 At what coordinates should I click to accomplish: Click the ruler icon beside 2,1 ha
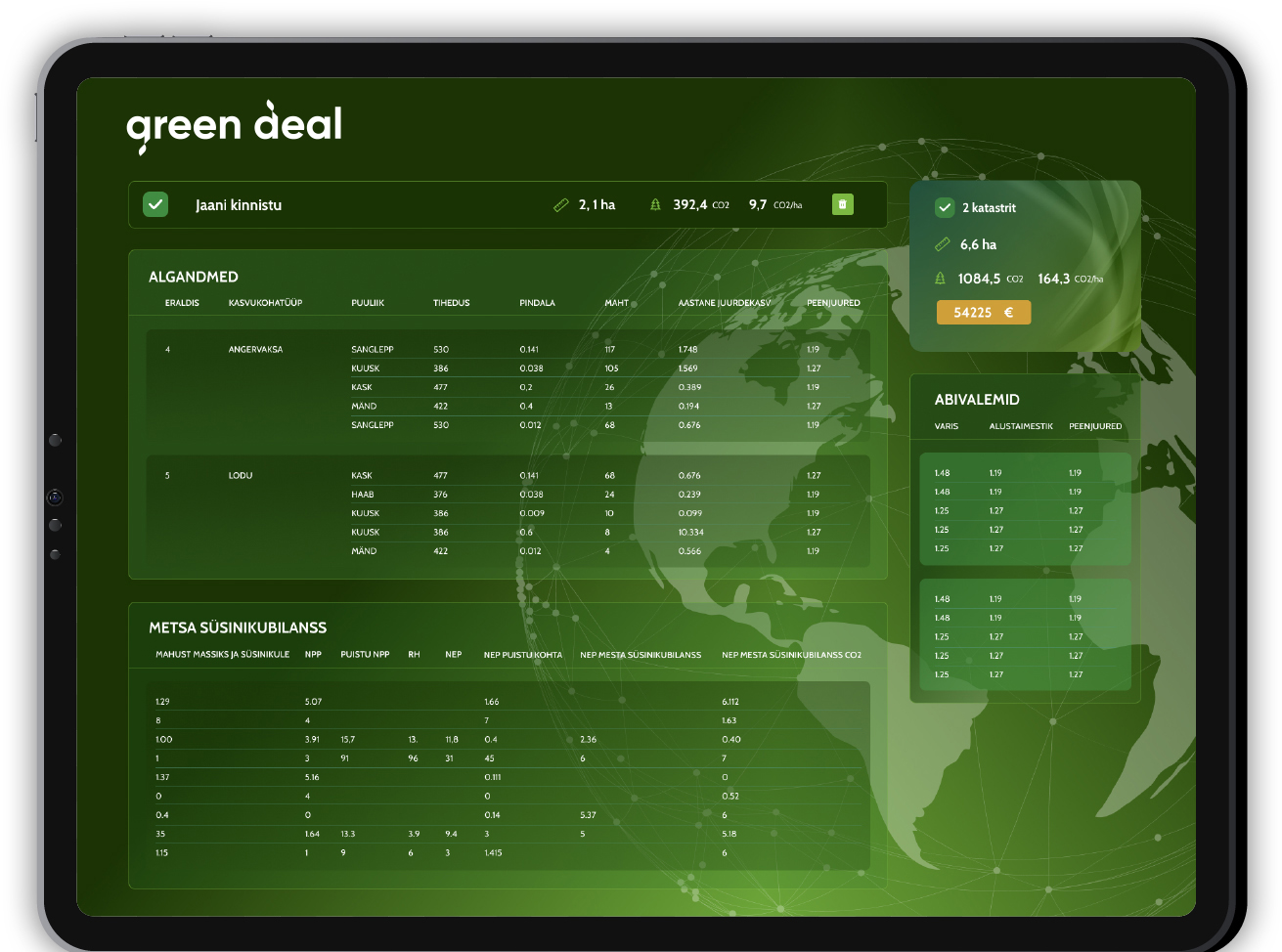point(561,205)
